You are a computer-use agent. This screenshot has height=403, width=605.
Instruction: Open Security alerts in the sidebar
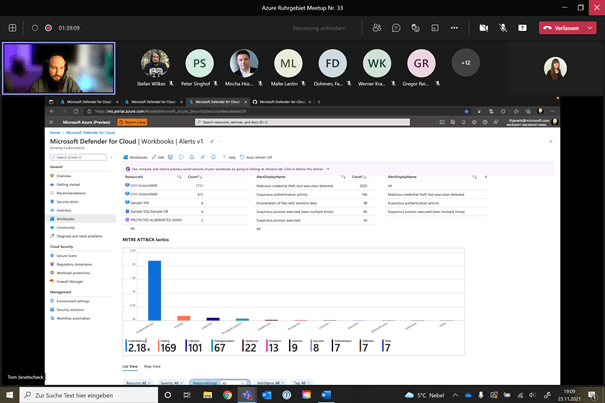[67, 202]
